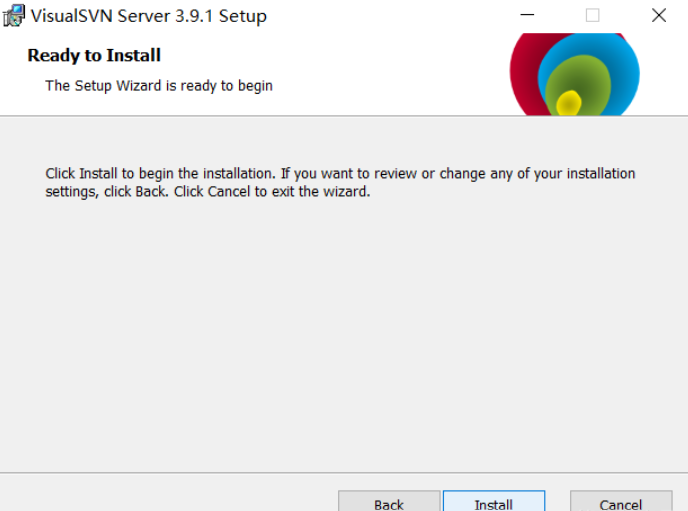This screenshot has width=688, height=511.
Task: Click the VisualSVN logo graphic
Action: [574, 74]
